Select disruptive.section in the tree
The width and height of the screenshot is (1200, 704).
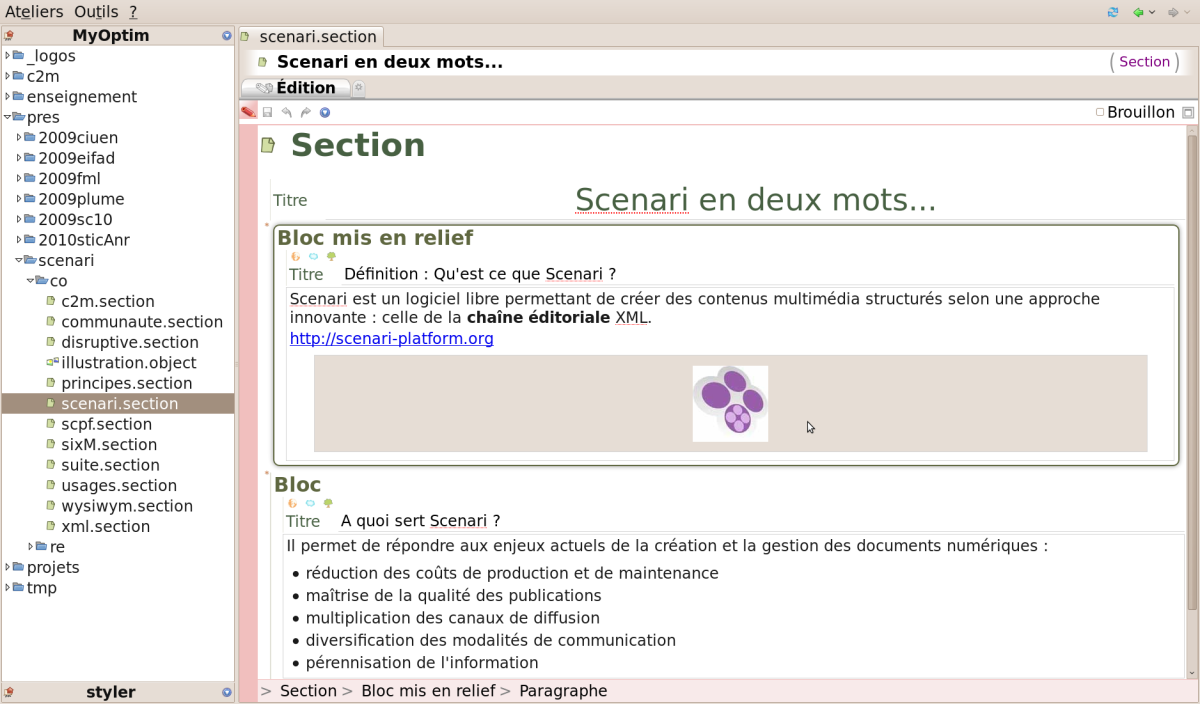tap(130, 343)
